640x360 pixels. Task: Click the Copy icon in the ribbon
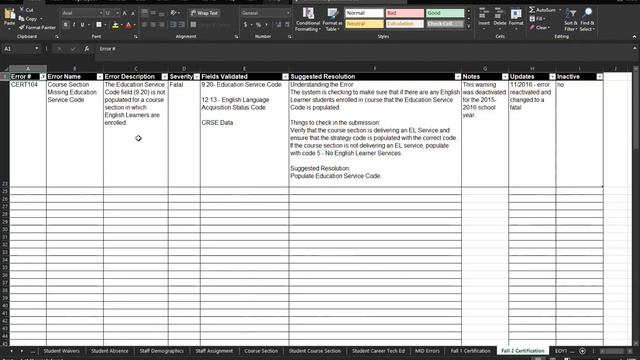tap(22, 19)
